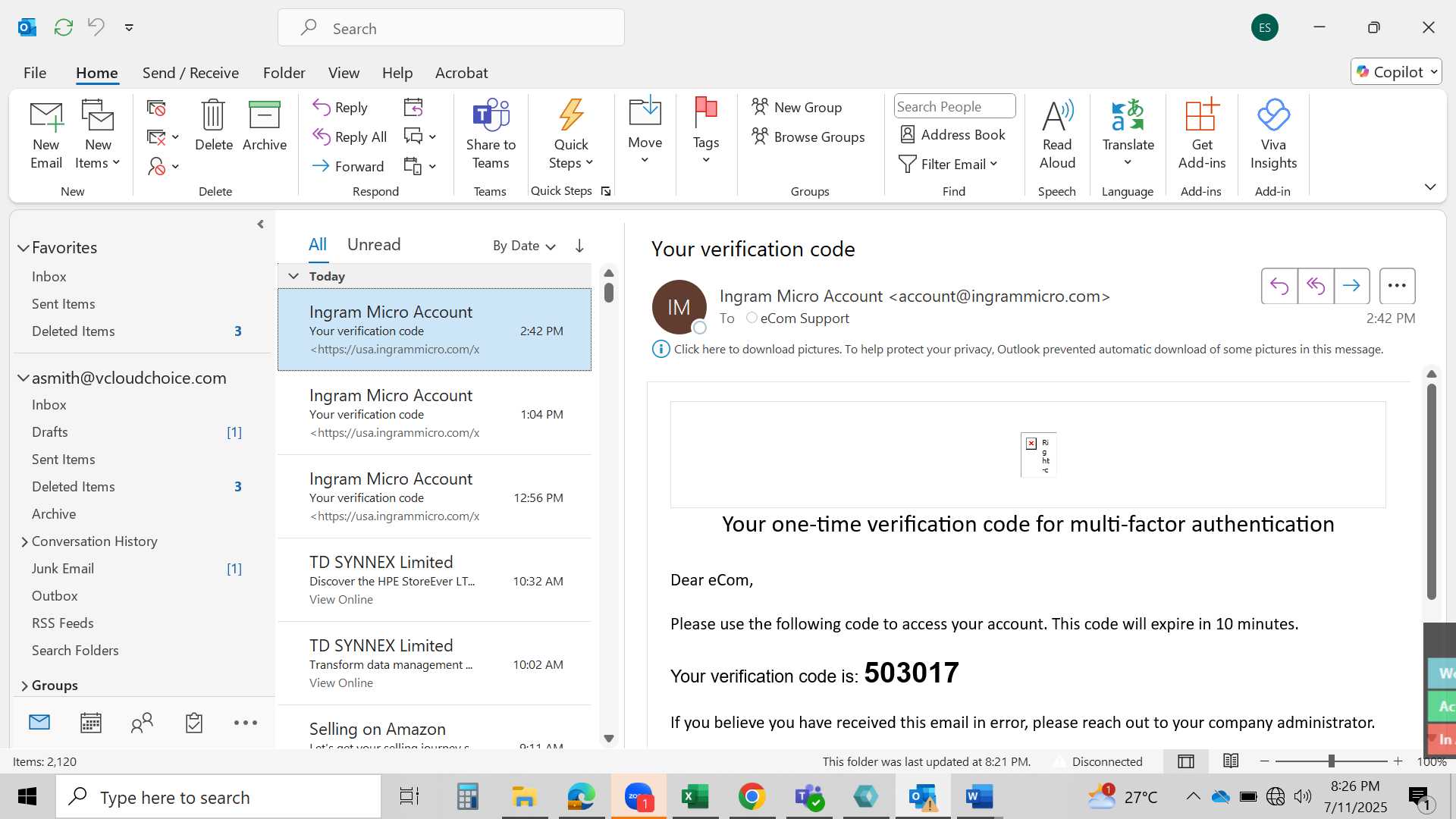
Task: Click the reading pane reply all arrow
Action: click(1316, 286)
